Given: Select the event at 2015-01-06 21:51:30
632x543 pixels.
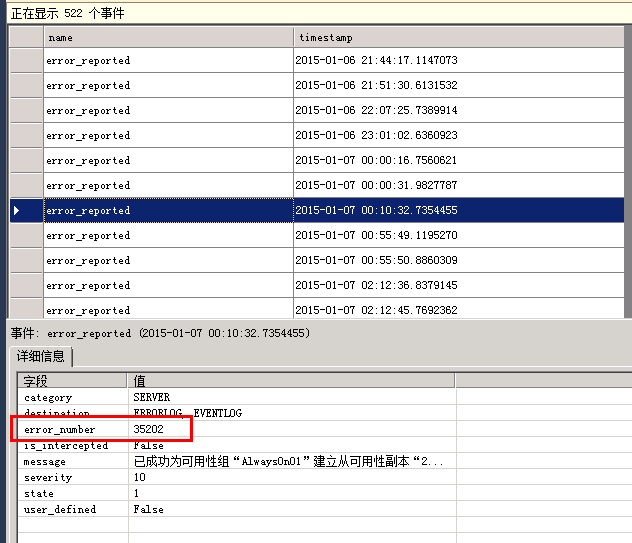Looking at the screenshot, I should click(376, 86).
